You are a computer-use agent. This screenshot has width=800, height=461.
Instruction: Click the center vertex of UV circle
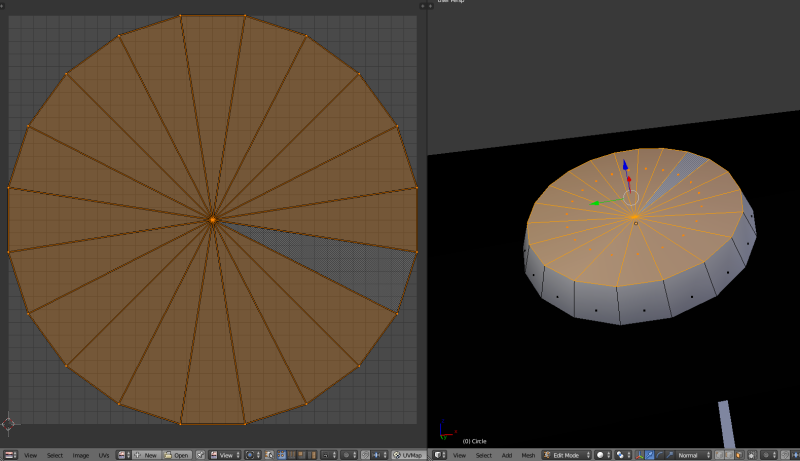pos(212,219)
